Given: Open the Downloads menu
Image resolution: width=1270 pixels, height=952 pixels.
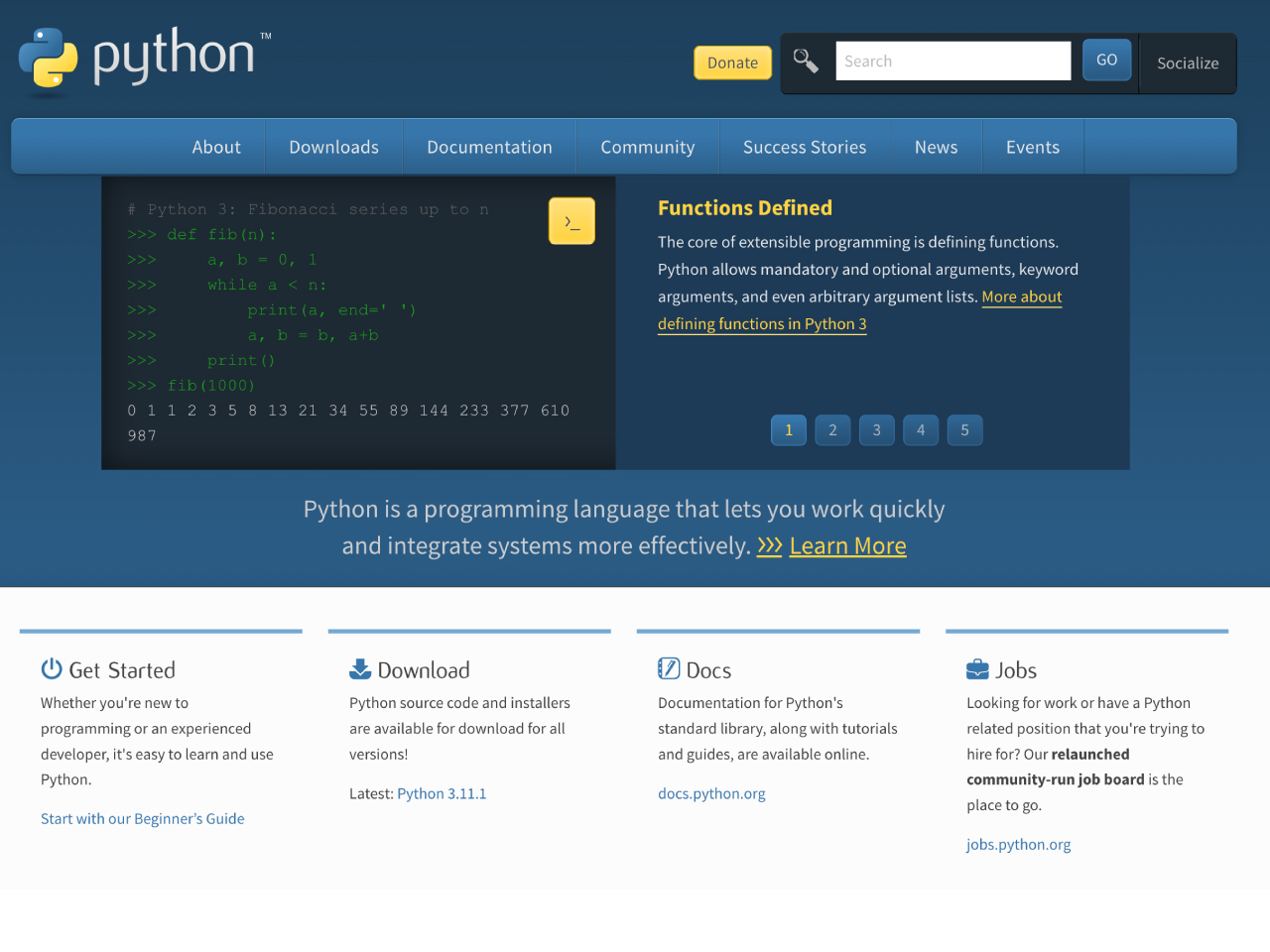Looking at the screenshot, I should [334, 147].
